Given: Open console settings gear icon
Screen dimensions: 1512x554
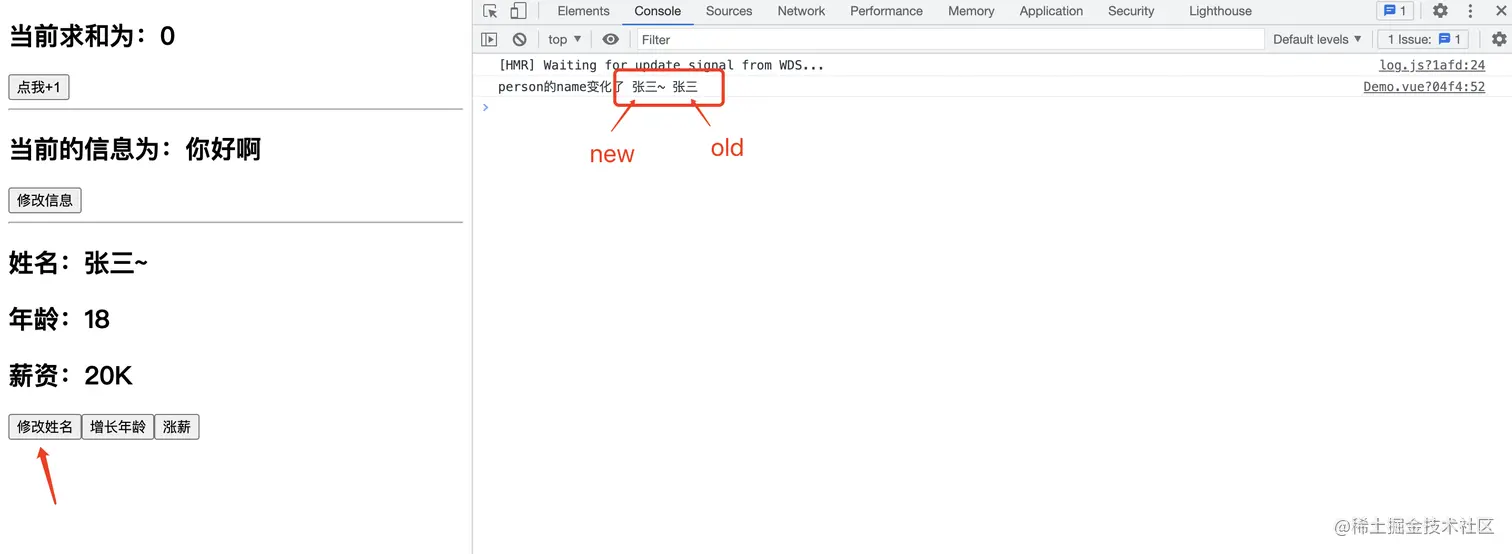Looking at the screenshot, I should point(1498,39).
